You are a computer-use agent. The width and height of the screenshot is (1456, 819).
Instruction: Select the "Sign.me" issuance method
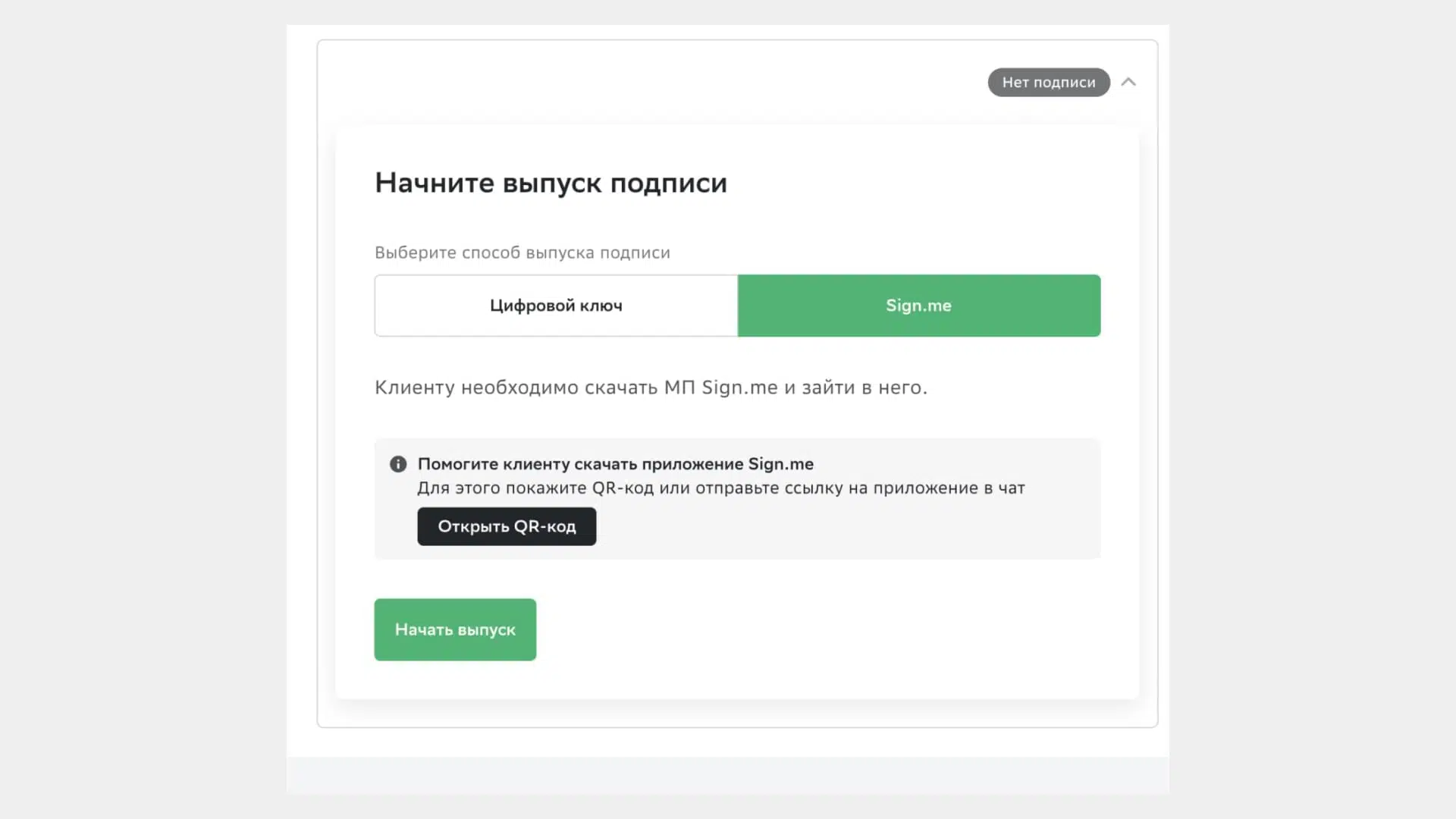pos(919,306)
